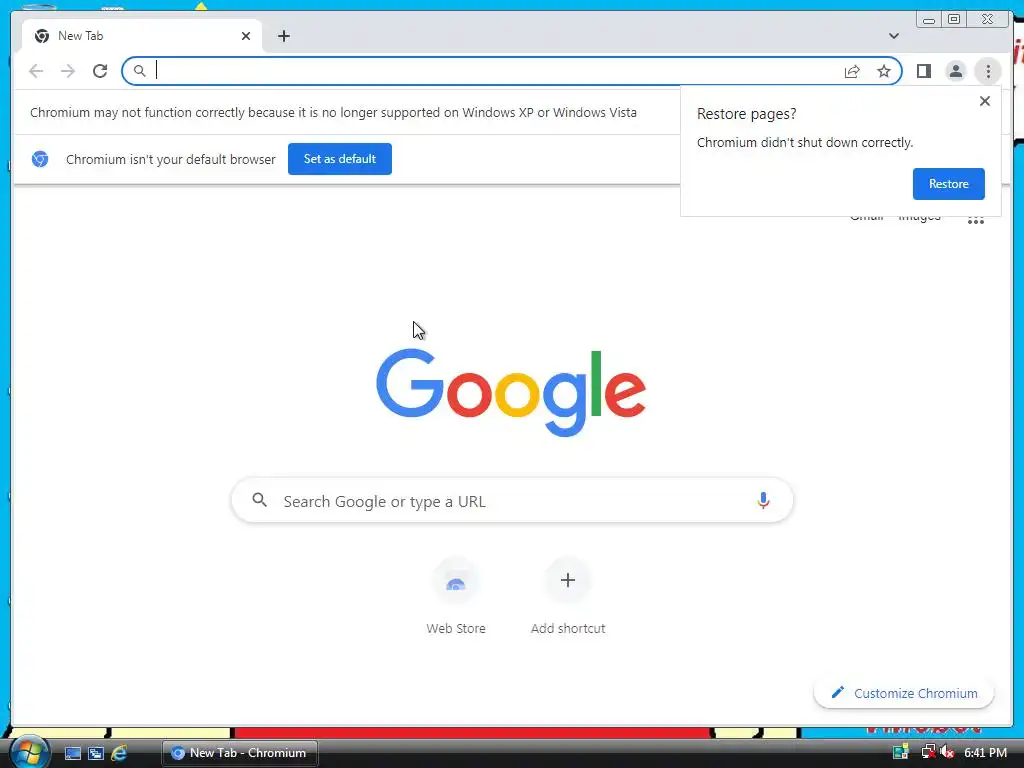Click the back navigation arrow
Image resolution: width=1024 pixels, height=768 pixels.
click(x=36, y=71)
